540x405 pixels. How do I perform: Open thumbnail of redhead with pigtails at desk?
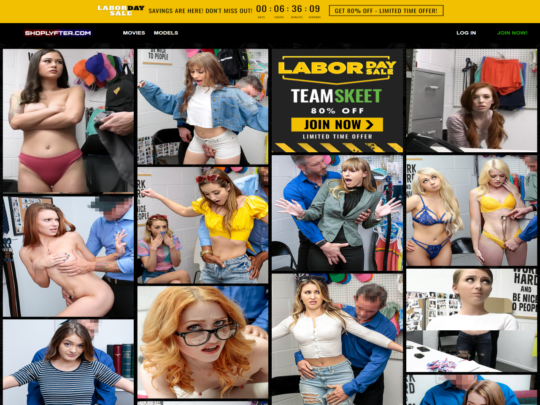click(471, 100)
